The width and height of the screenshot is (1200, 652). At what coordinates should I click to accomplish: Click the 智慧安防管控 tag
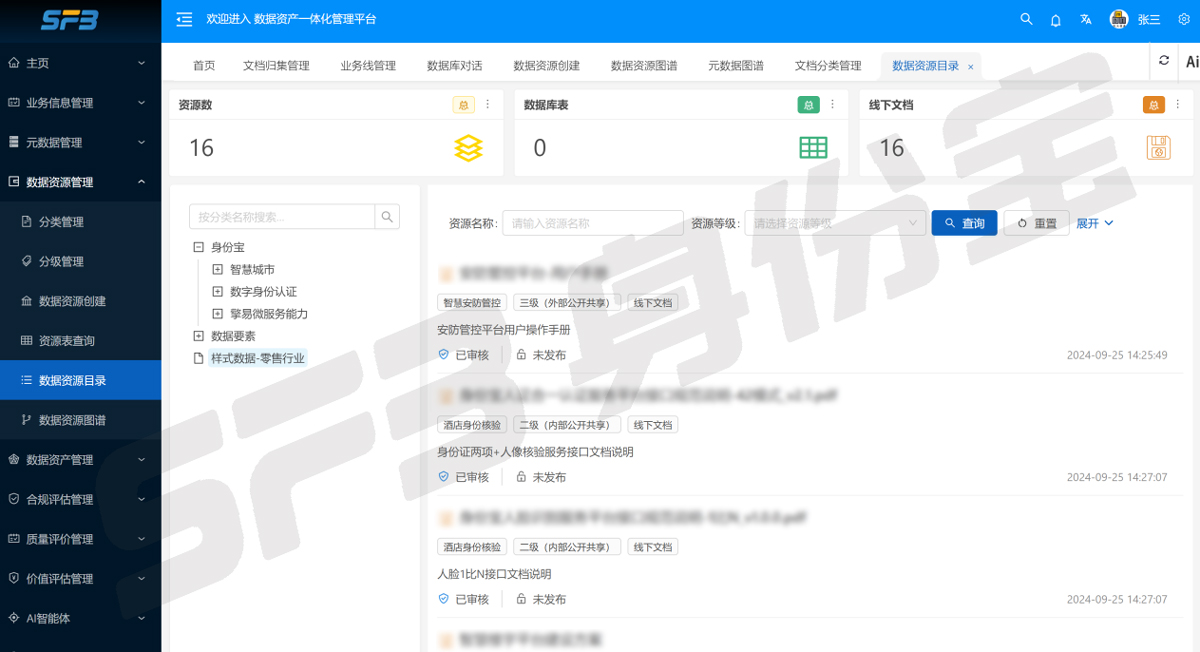(x=471, y=302)
